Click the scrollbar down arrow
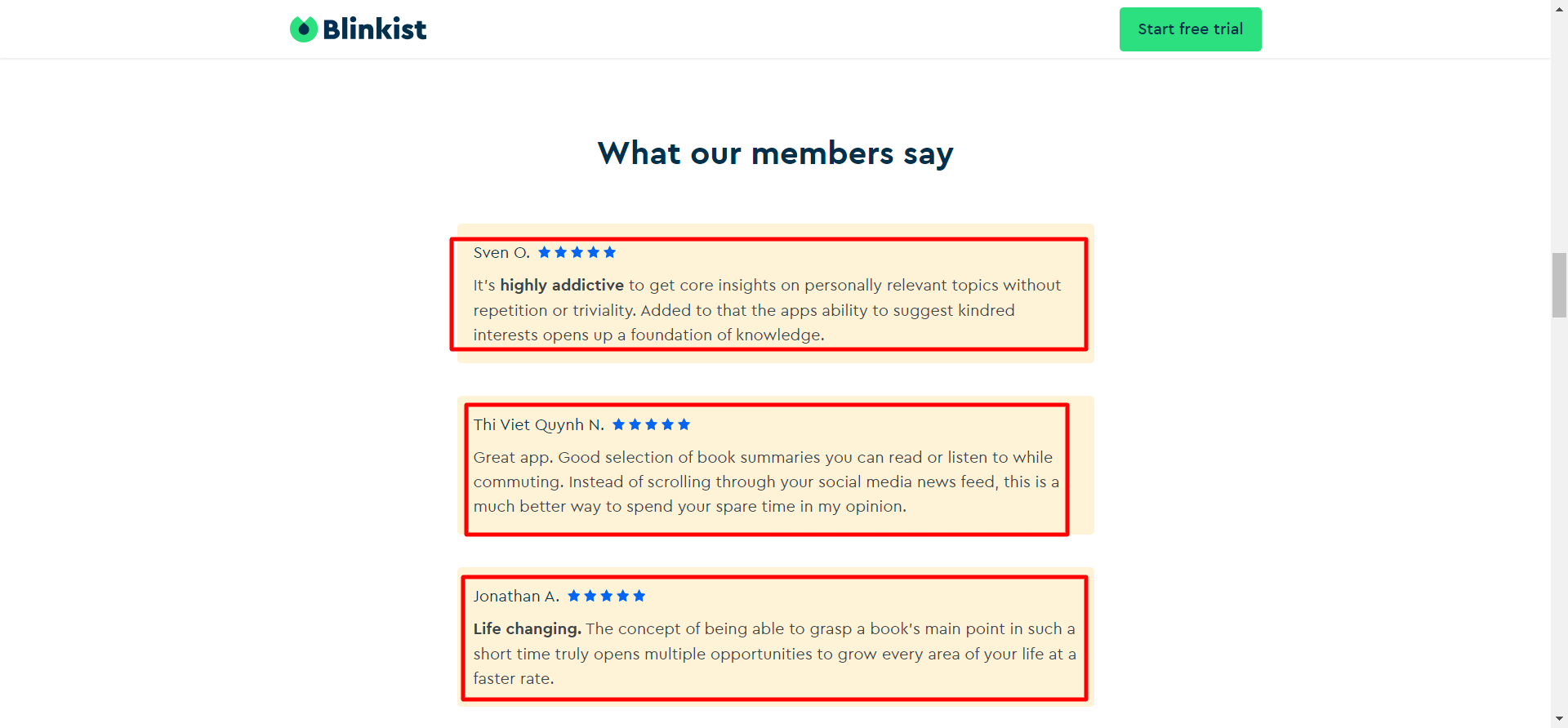This screenshot has height=728, width=1568. coord(1559,719)
